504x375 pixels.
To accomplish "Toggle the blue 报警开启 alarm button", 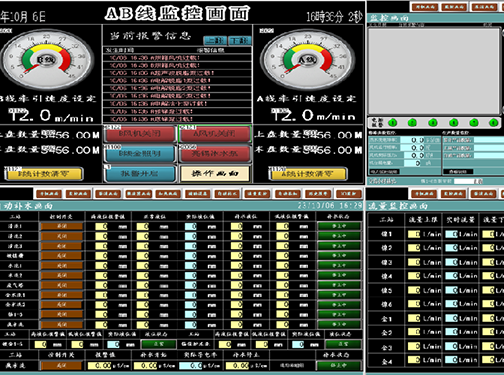I will (140, 174).
